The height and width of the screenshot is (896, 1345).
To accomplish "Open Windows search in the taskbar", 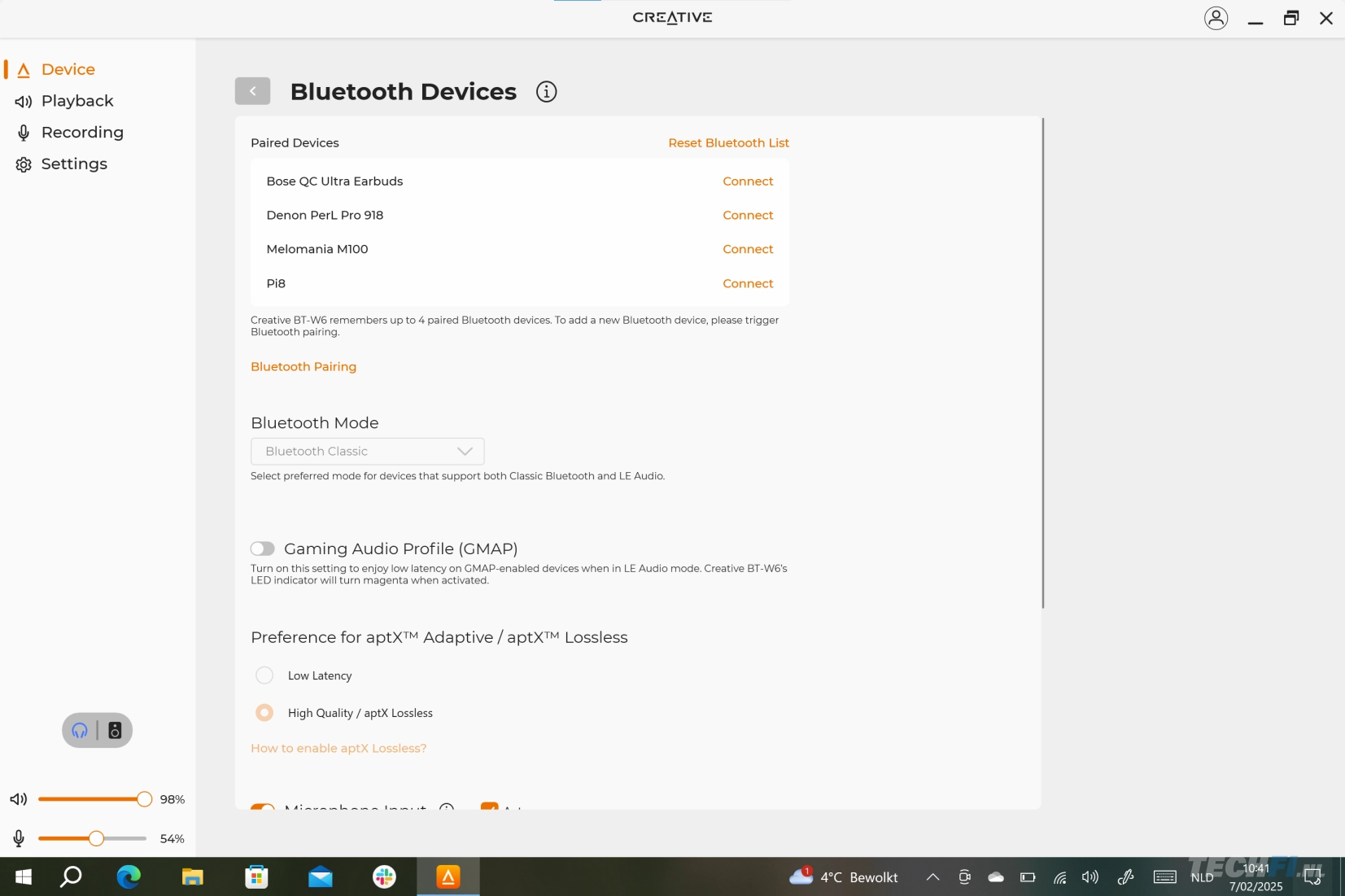I will click(x=71, y=876).
